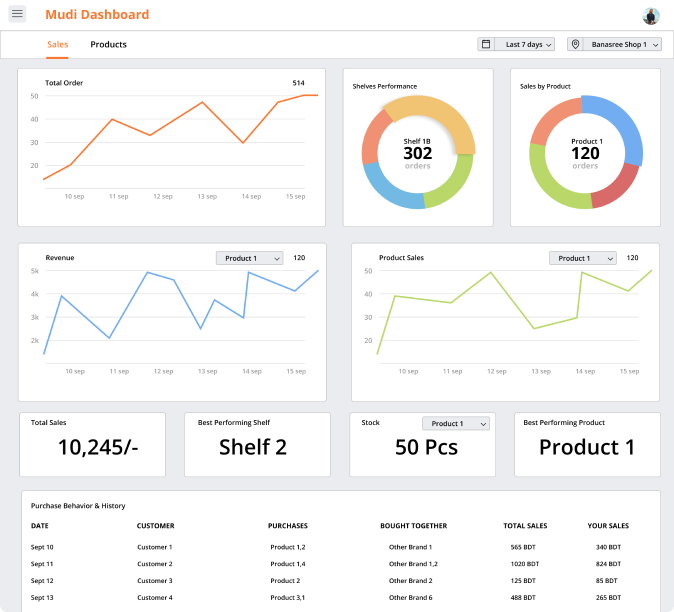Switch to the Sales tab
674x612 pixels.
pyautogui.click(x=58, y=45)
